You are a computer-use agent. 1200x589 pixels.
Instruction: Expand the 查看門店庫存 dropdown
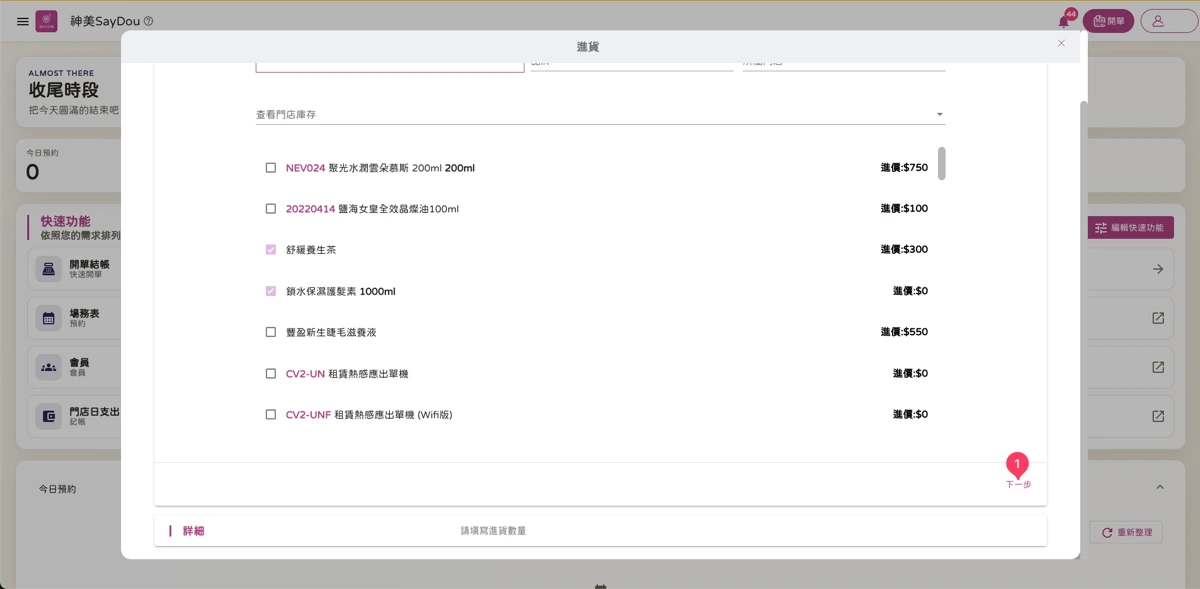[600, 114]
